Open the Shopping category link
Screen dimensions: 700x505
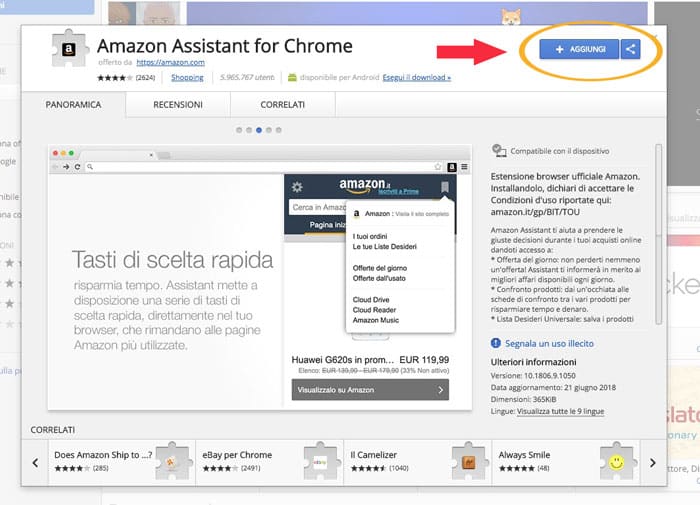pos(187,77)
